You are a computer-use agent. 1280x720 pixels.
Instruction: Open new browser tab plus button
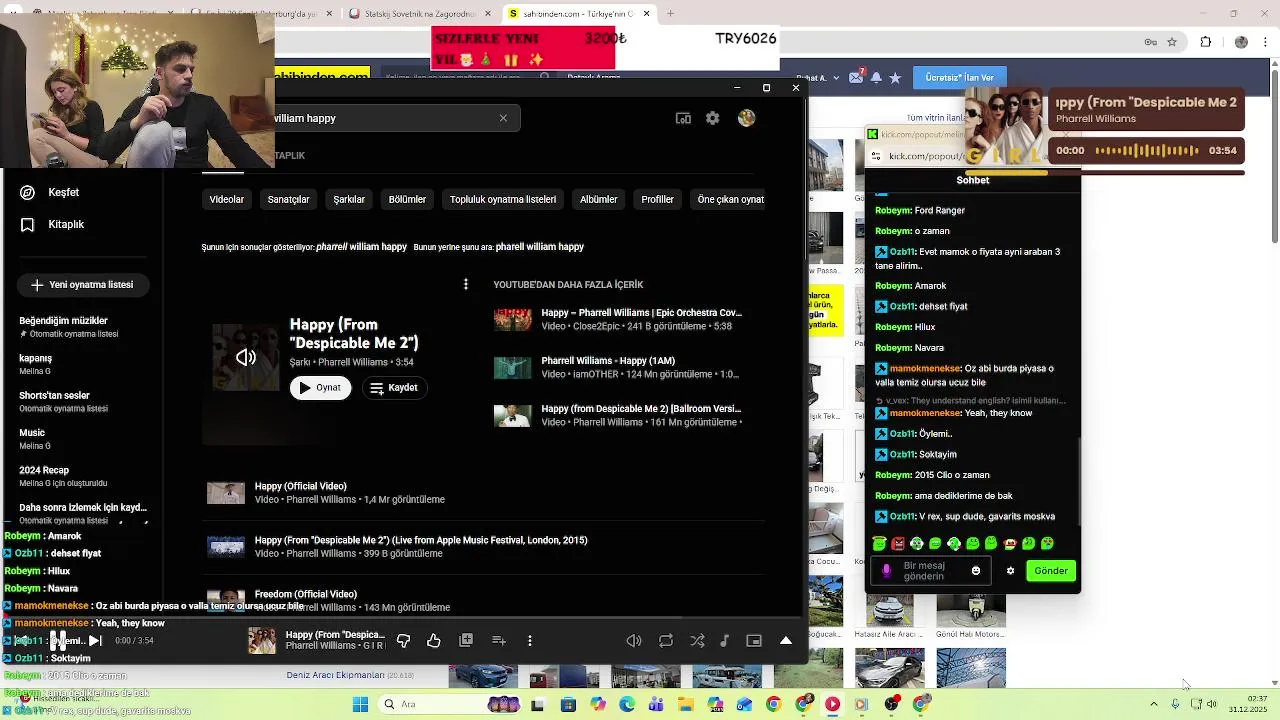coord(670,14)
